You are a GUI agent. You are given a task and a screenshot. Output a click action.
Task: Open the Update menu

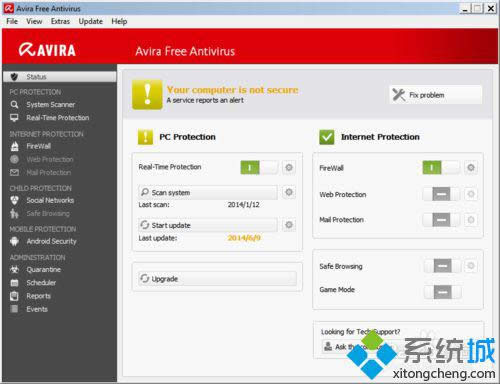91,21
